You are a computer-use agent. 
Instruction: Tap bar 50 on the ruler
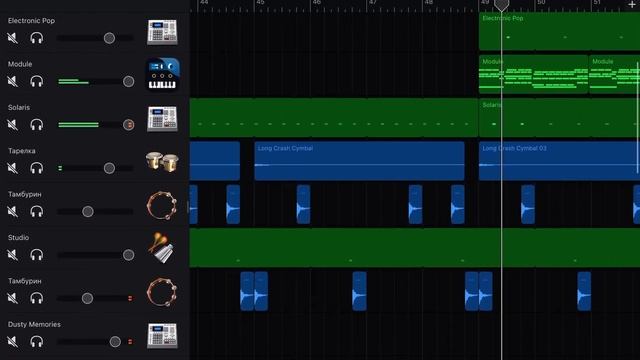pos(541,3)
